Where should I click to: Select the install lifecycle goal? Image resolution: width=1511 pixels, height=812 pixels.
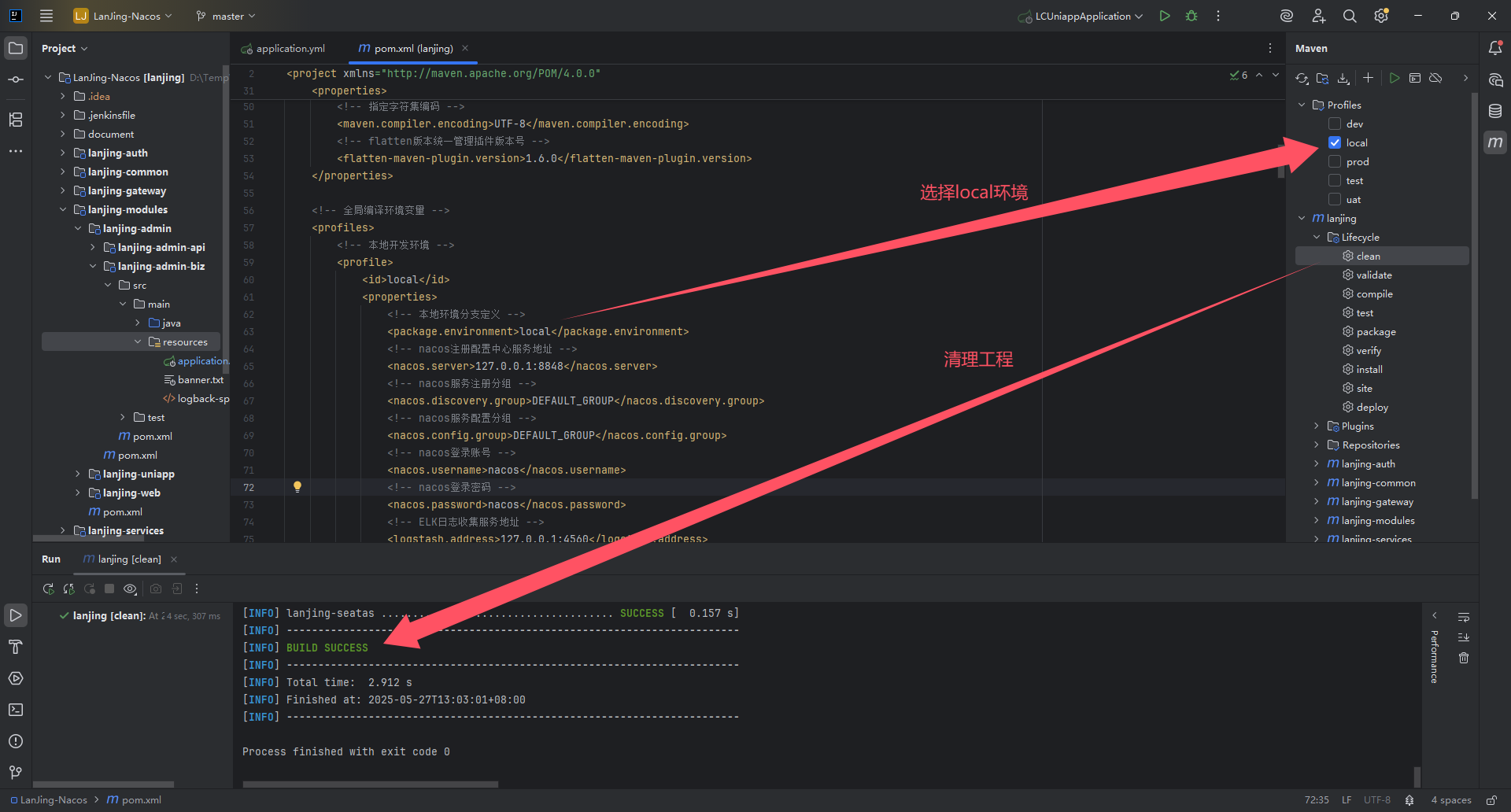(1369, 369)
